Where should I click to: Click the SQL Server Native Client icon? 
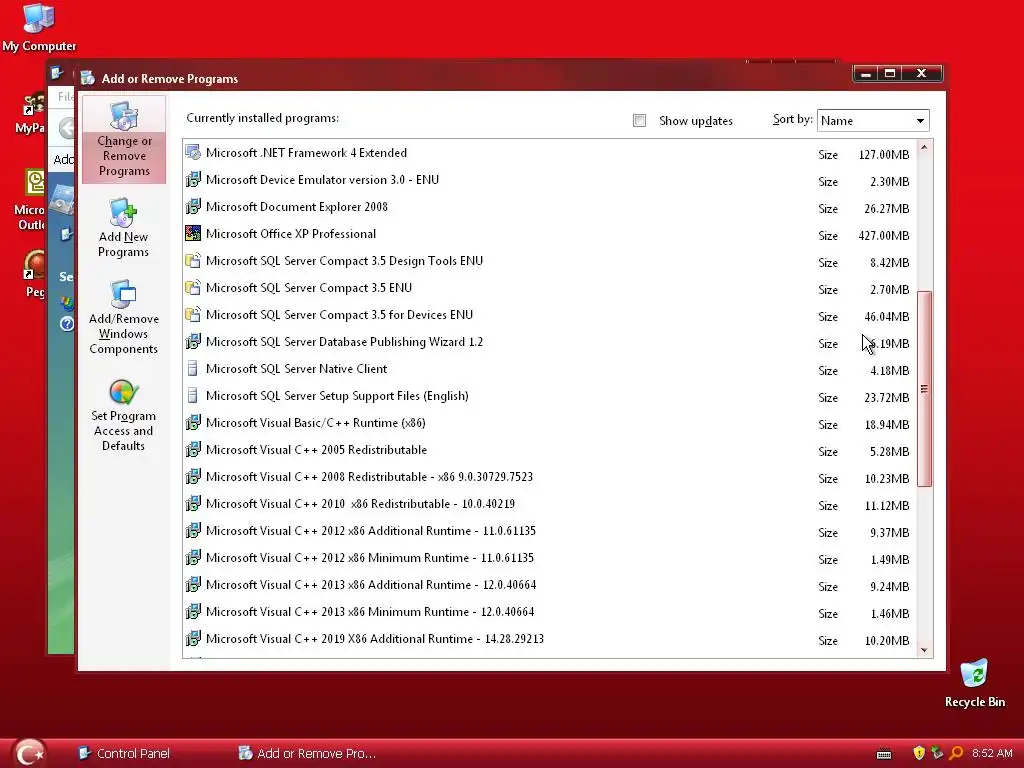click(x=193, y=369)
